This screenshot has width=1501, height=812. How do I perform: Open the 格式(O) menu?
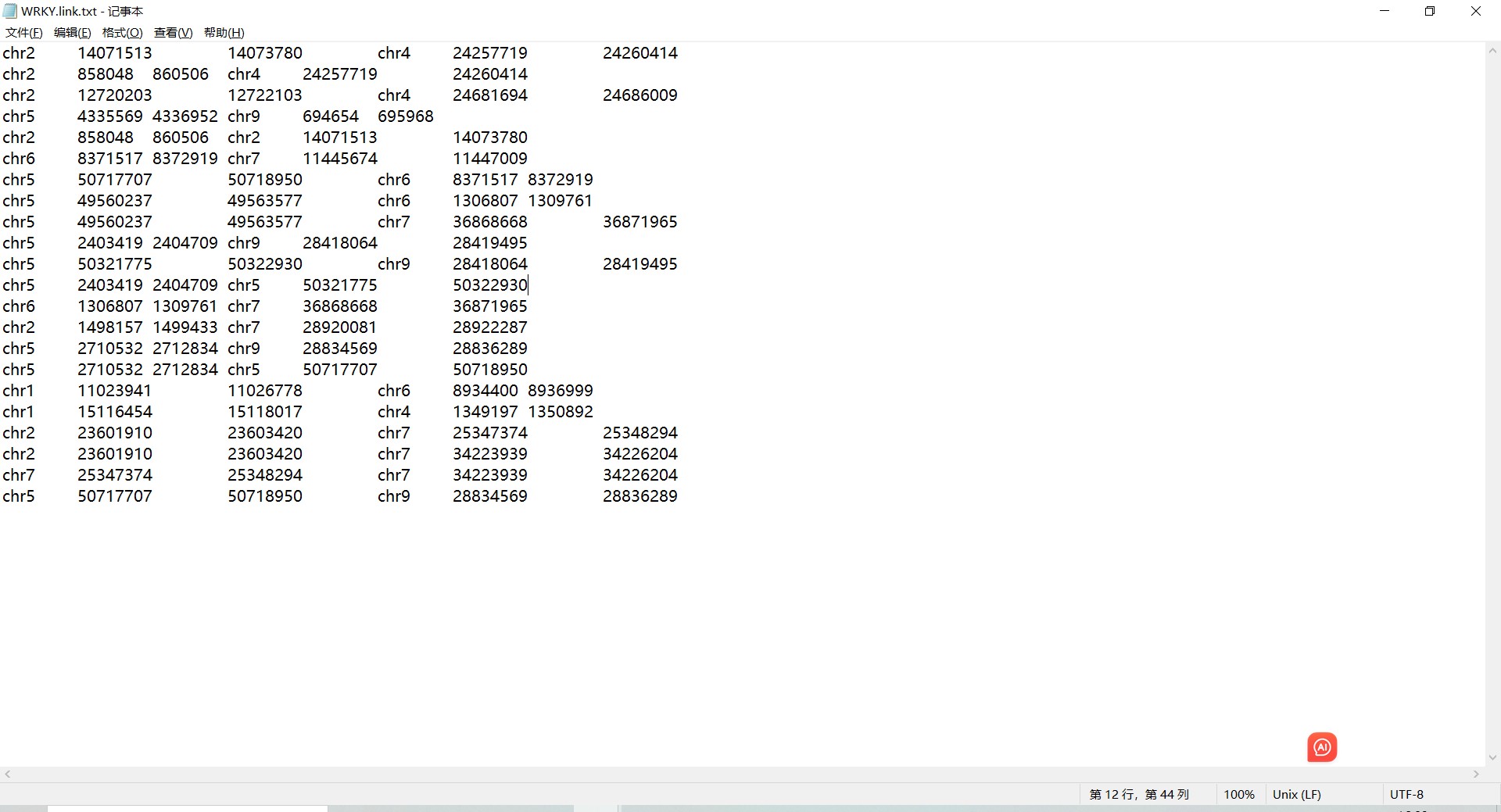122,32
